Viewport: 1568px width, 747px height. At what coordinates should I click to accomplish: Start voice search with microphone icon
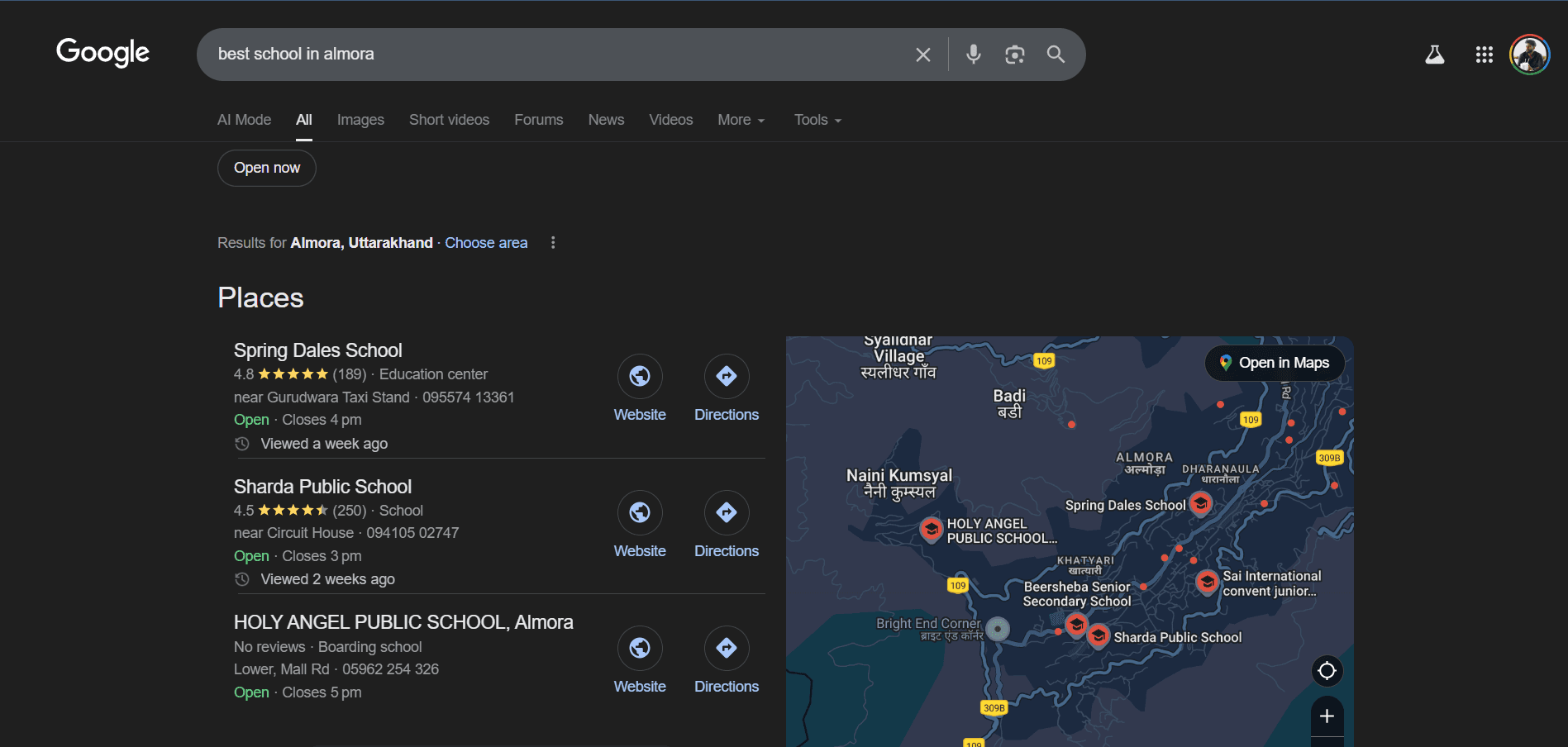973,55
